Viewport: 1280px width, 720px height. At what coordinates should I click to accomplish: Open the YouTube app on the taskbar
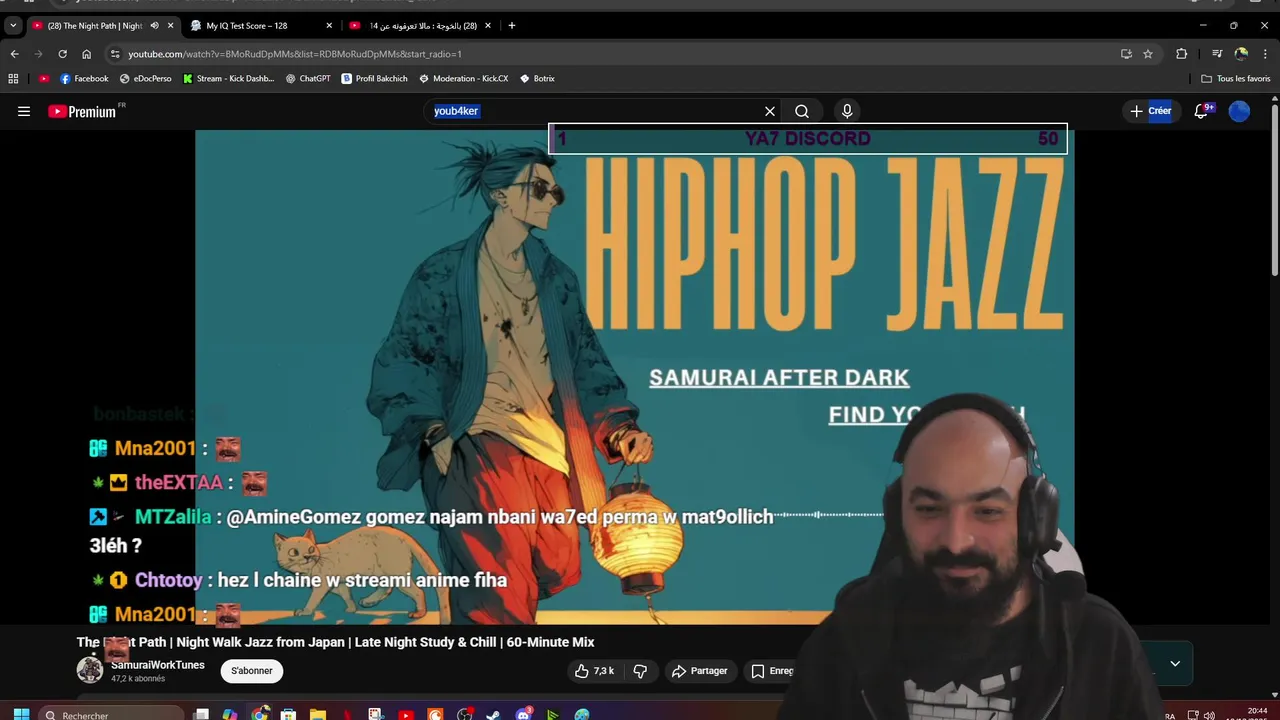click(406, 714)
